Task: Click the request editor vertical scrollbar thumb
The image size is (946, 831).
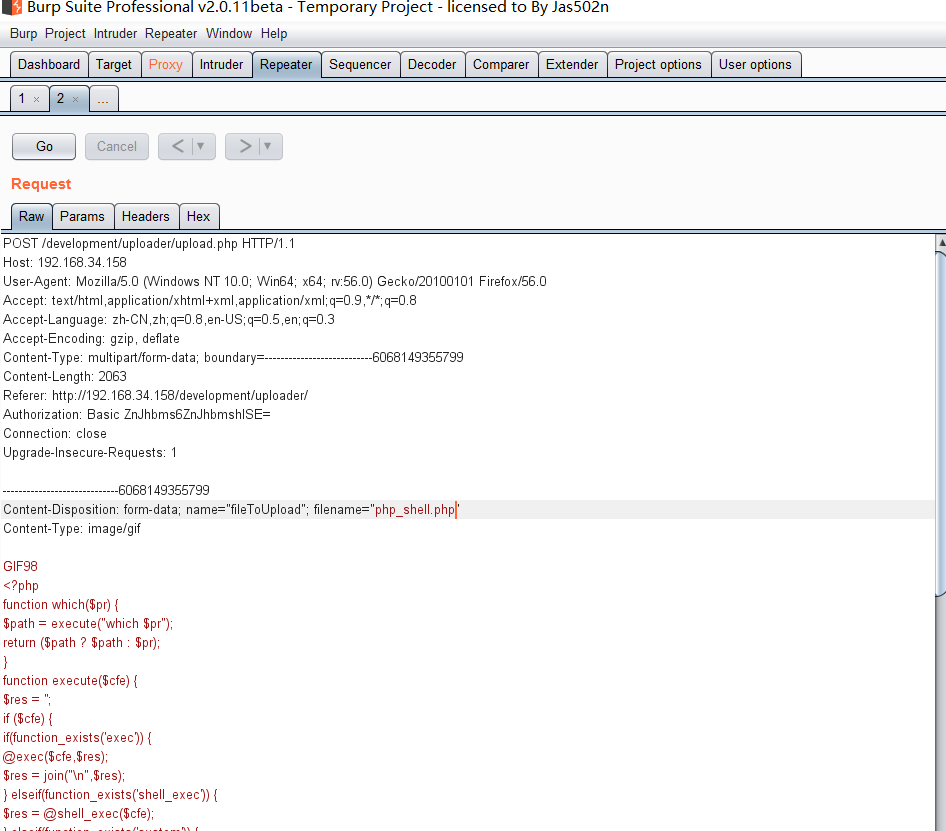Action: (941, 424)
